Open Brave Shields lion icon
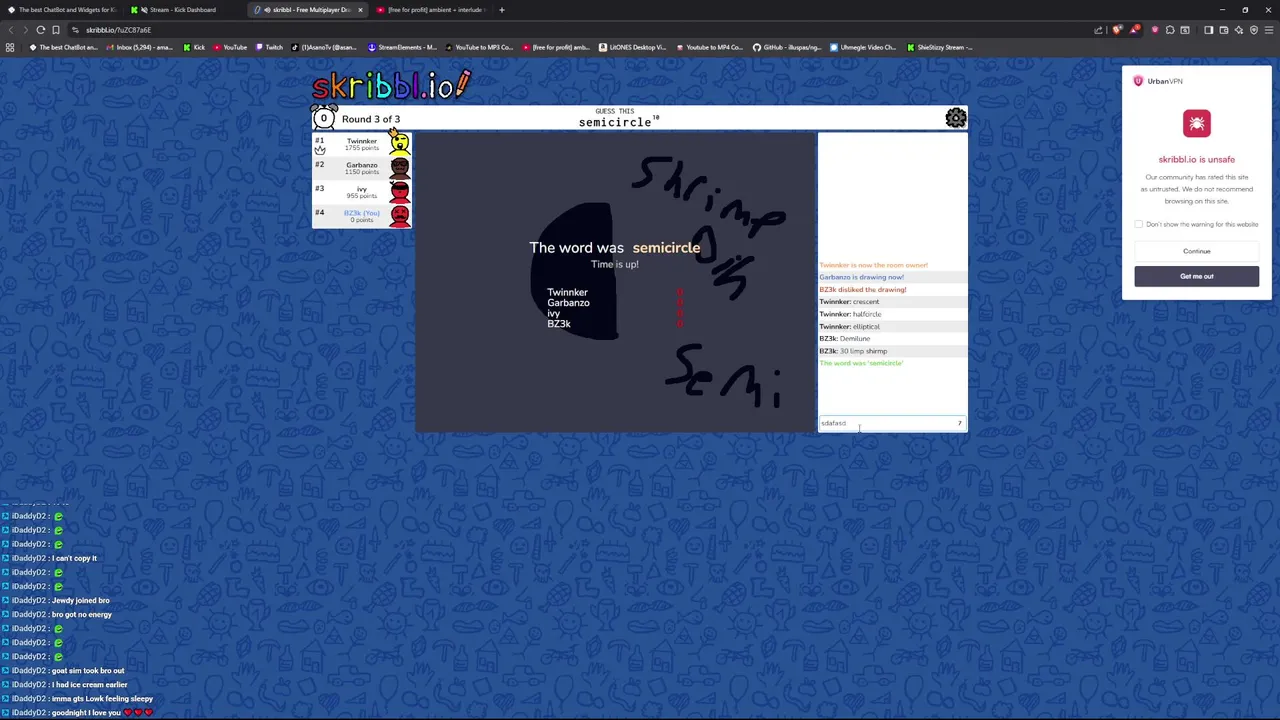Viewport: 1280px width, 720px height. tap(1117, 30)
